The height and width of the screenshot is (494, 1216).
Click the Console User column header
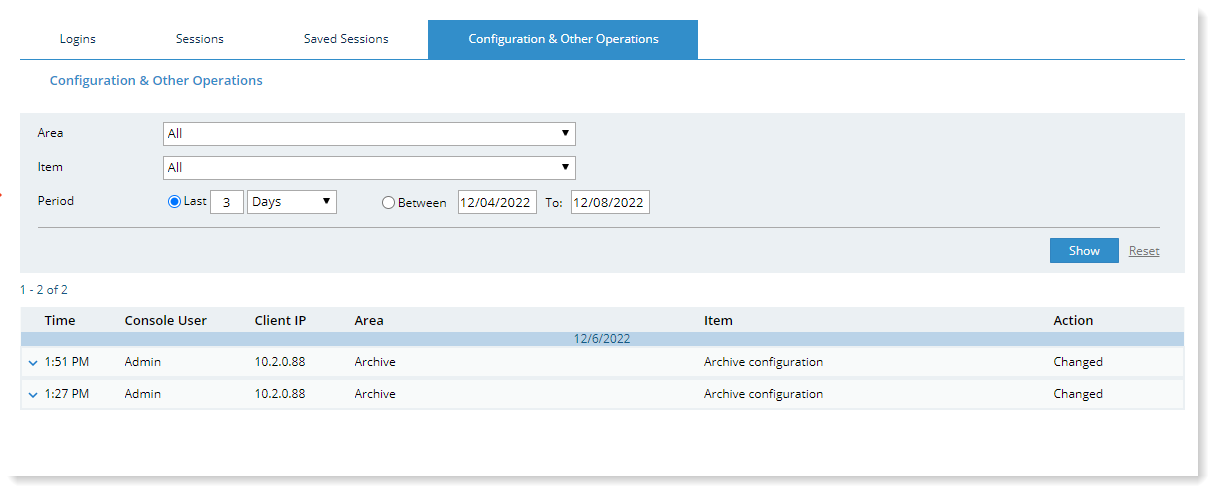(165, 321)
